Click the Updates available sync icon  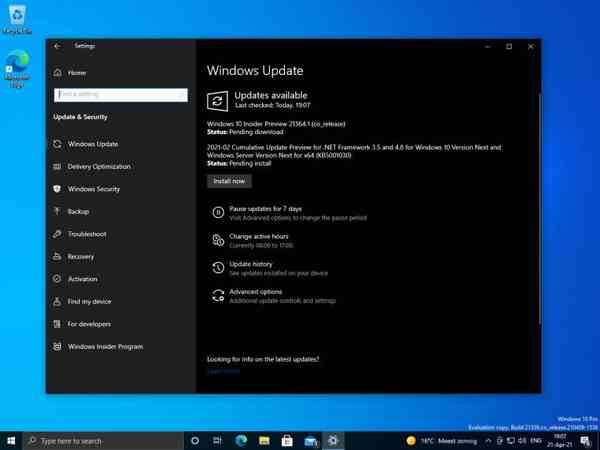click(217, 101)
